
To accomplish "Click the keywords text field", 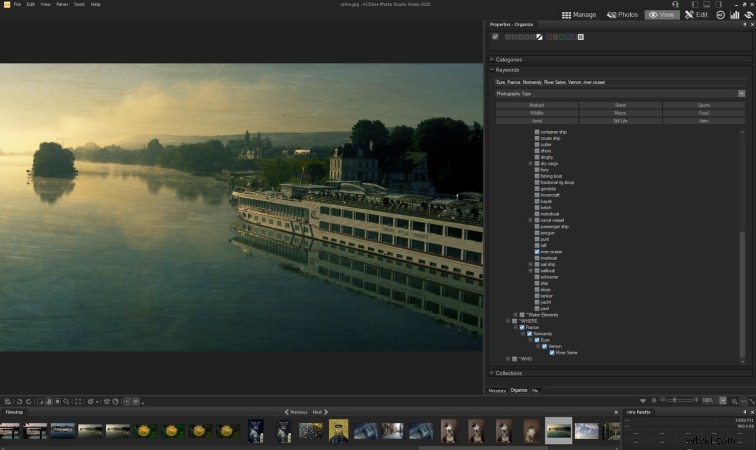I will (x=620, y=82).
